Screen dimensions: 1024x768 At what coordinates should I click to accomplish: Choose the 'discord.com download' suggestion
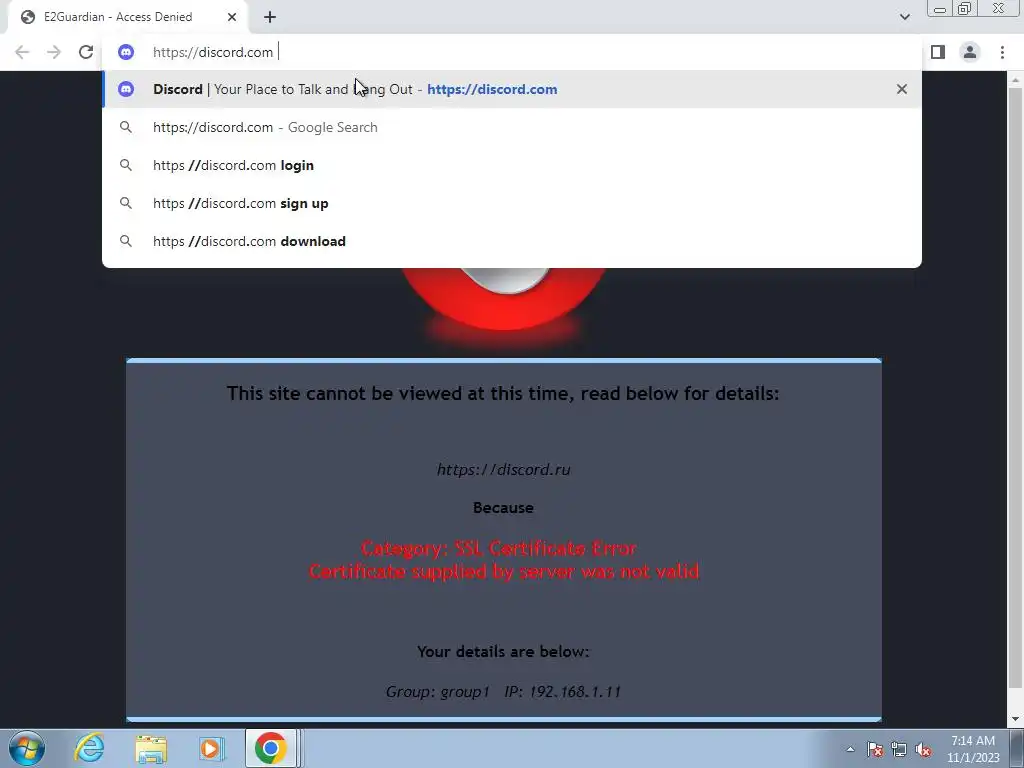pos(512,241)
